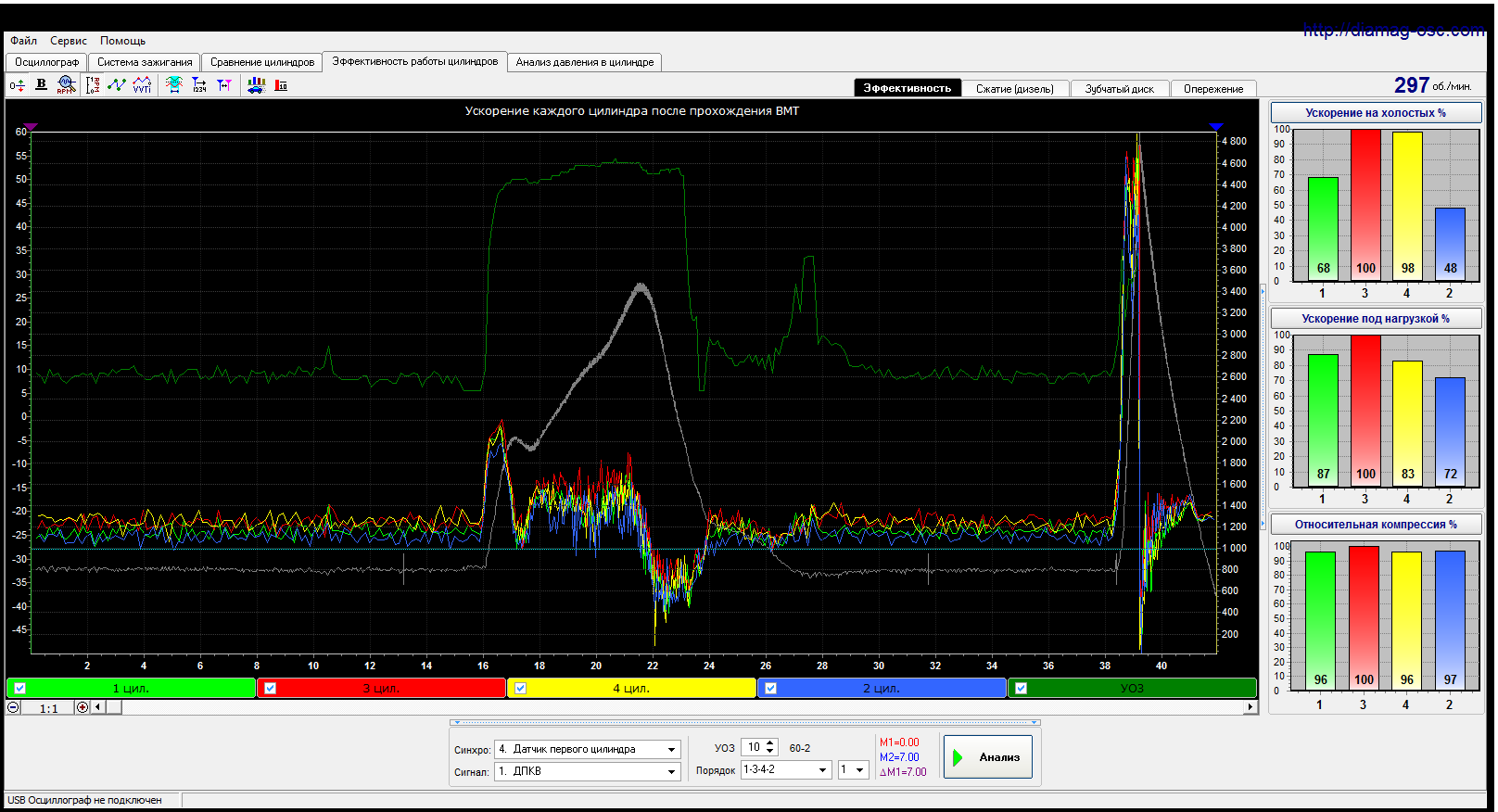Click the M2=7.00 marker value
This screenshot has height=812, width=1498.
point(899,757)
